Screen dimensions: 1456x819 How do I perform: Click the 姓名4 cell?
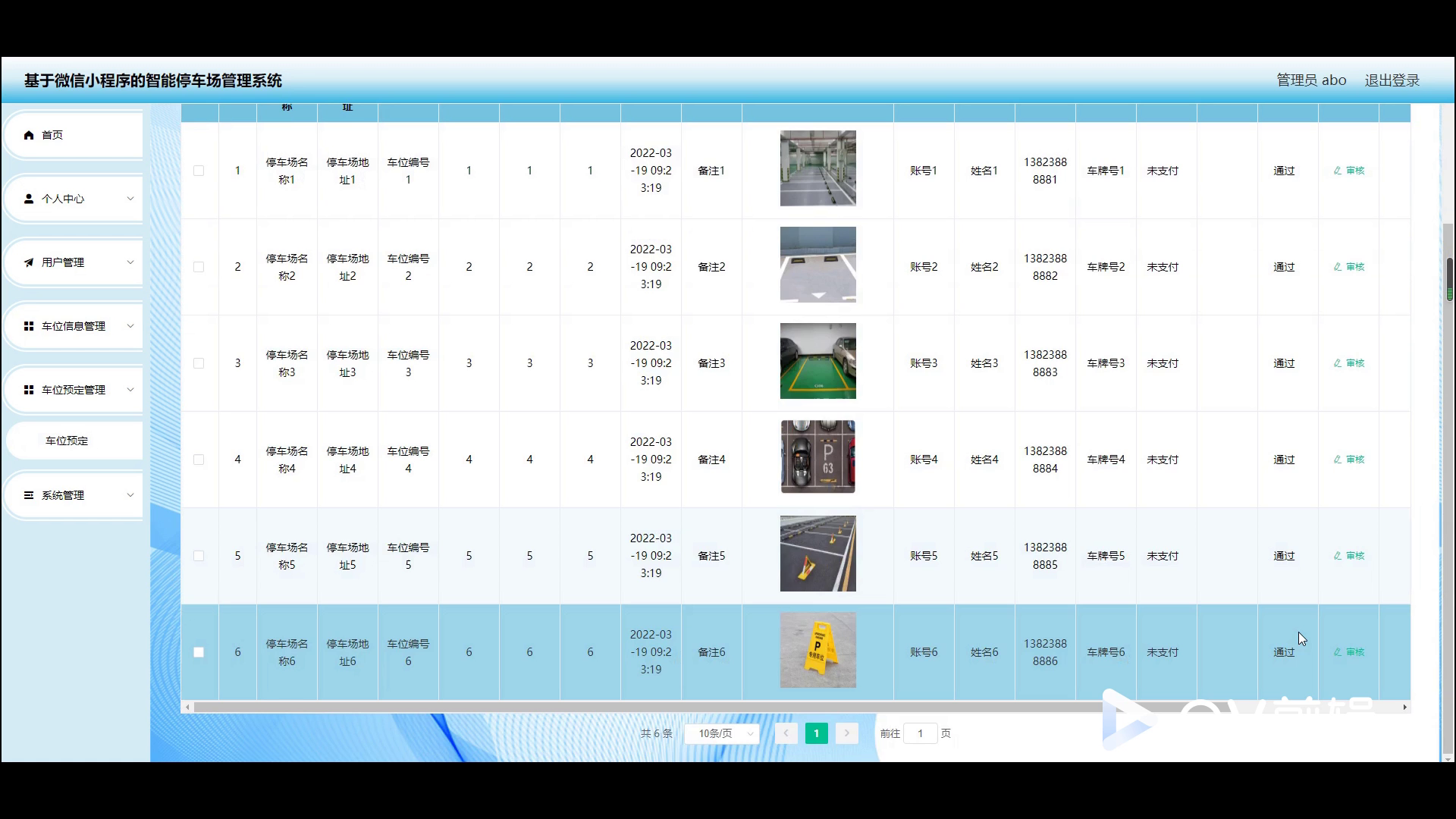[x=984, y=460]
